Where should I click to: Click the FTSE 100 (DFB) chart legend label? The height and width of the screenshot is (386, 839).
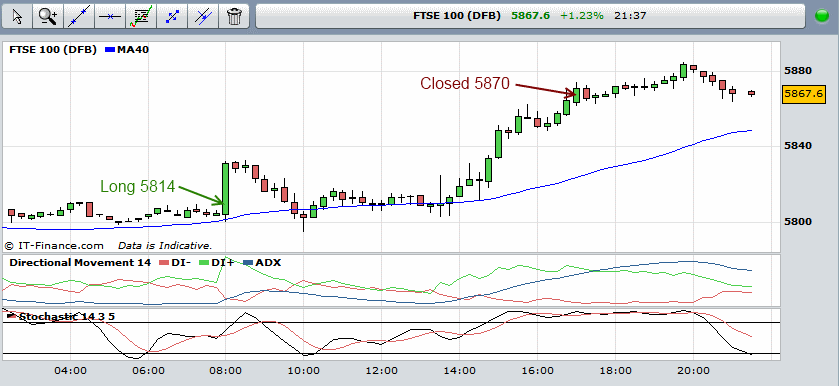pos(53,50)
